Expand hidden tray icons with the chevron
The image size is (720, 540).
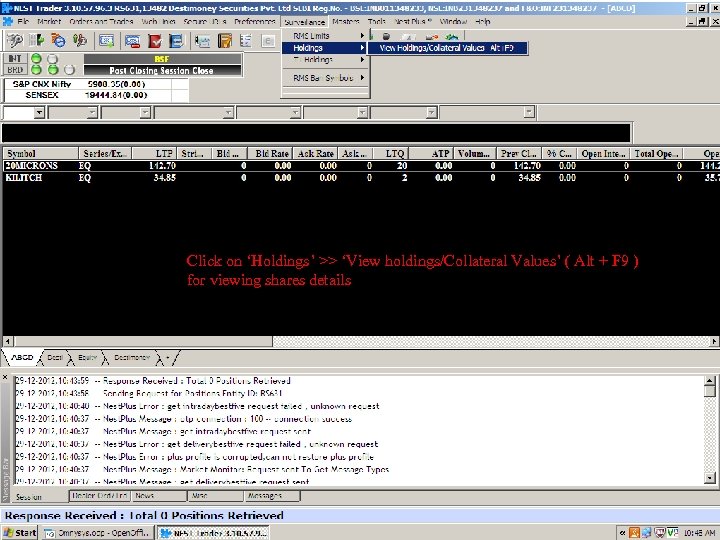pos(622,533)
